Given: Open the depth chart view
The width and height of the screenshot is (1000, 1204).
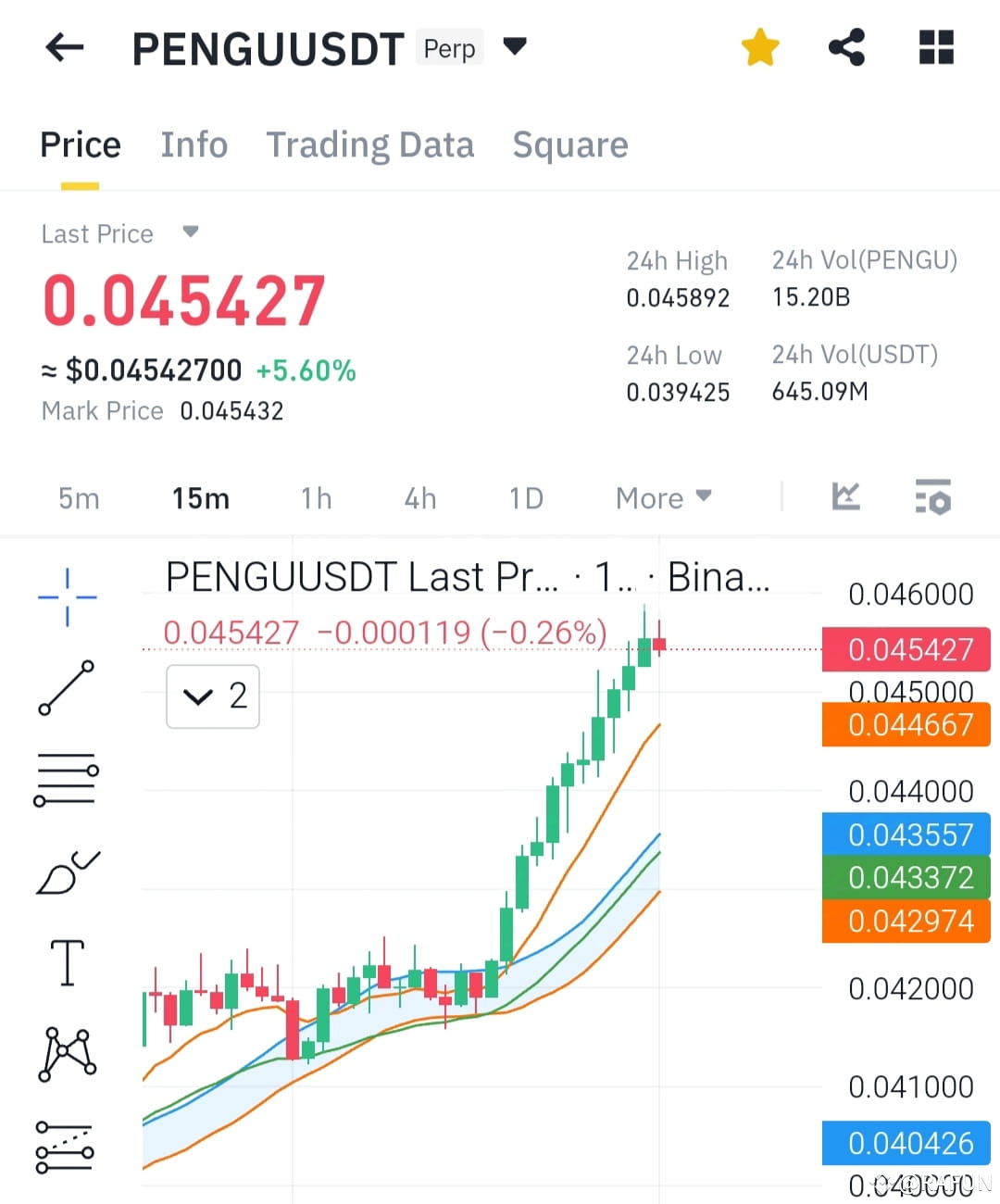Looking at the screenshot, I should point(845,497).
